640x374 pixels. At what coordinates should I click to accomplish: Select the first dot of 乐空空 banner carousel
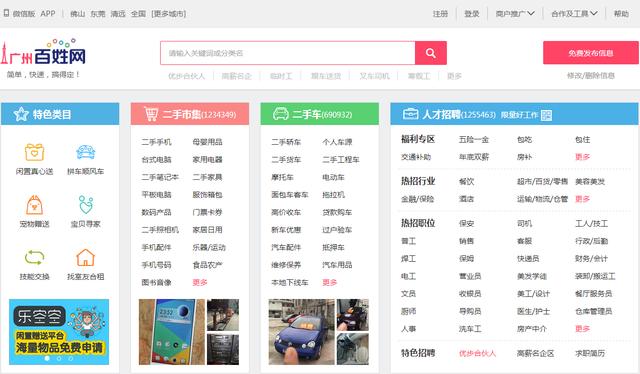pyautogui.click(x=47, y=358)
